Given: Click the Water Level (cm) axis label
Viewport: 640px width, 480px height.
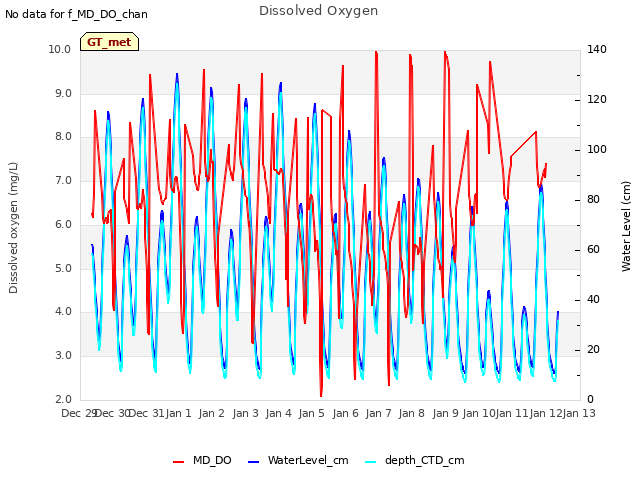Looking at the screenshot, I should point(626,227).
